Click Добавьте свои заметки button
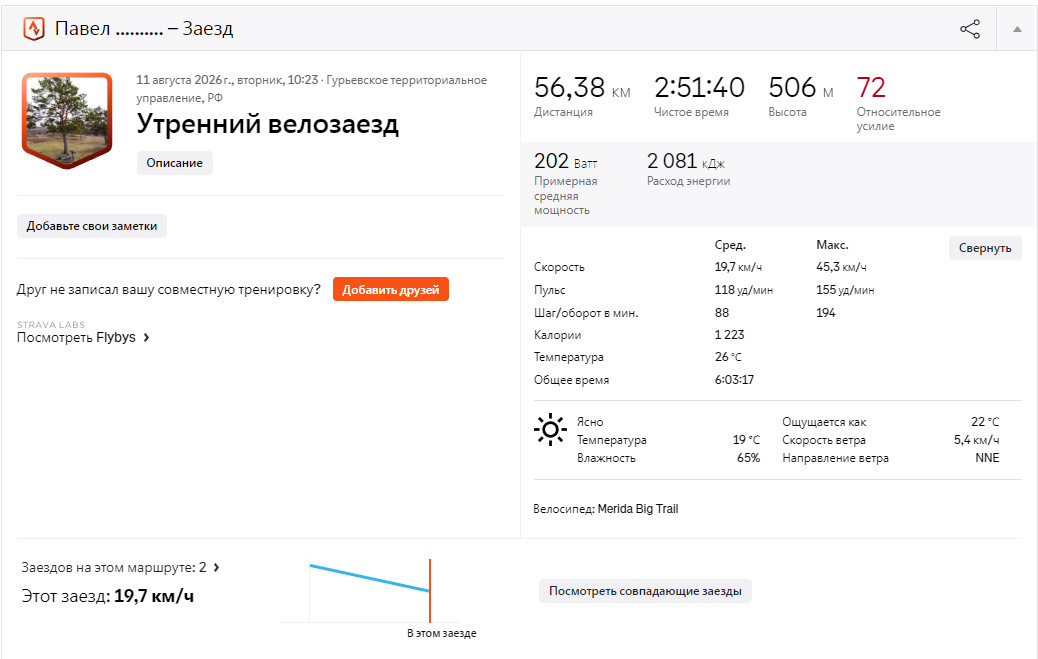 (92, 226)
